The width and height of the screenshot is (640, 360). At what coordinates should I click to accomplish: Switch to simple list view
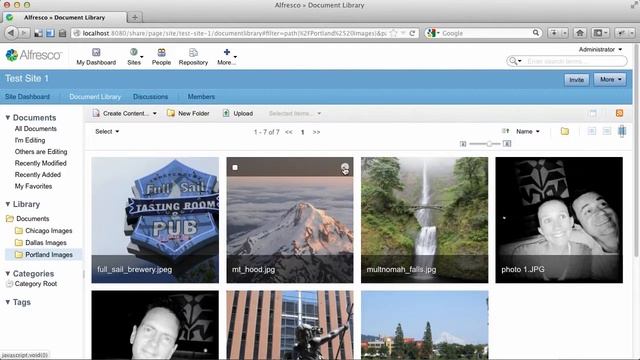[x=591, y=131]
